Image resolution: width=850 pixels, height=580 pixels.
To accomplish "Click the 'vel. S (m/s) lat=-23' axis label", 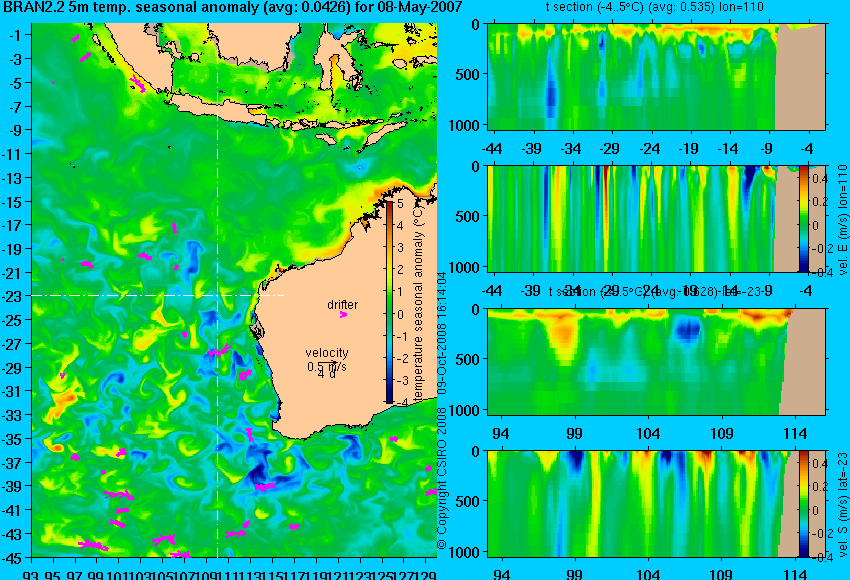I will (843, 505).
